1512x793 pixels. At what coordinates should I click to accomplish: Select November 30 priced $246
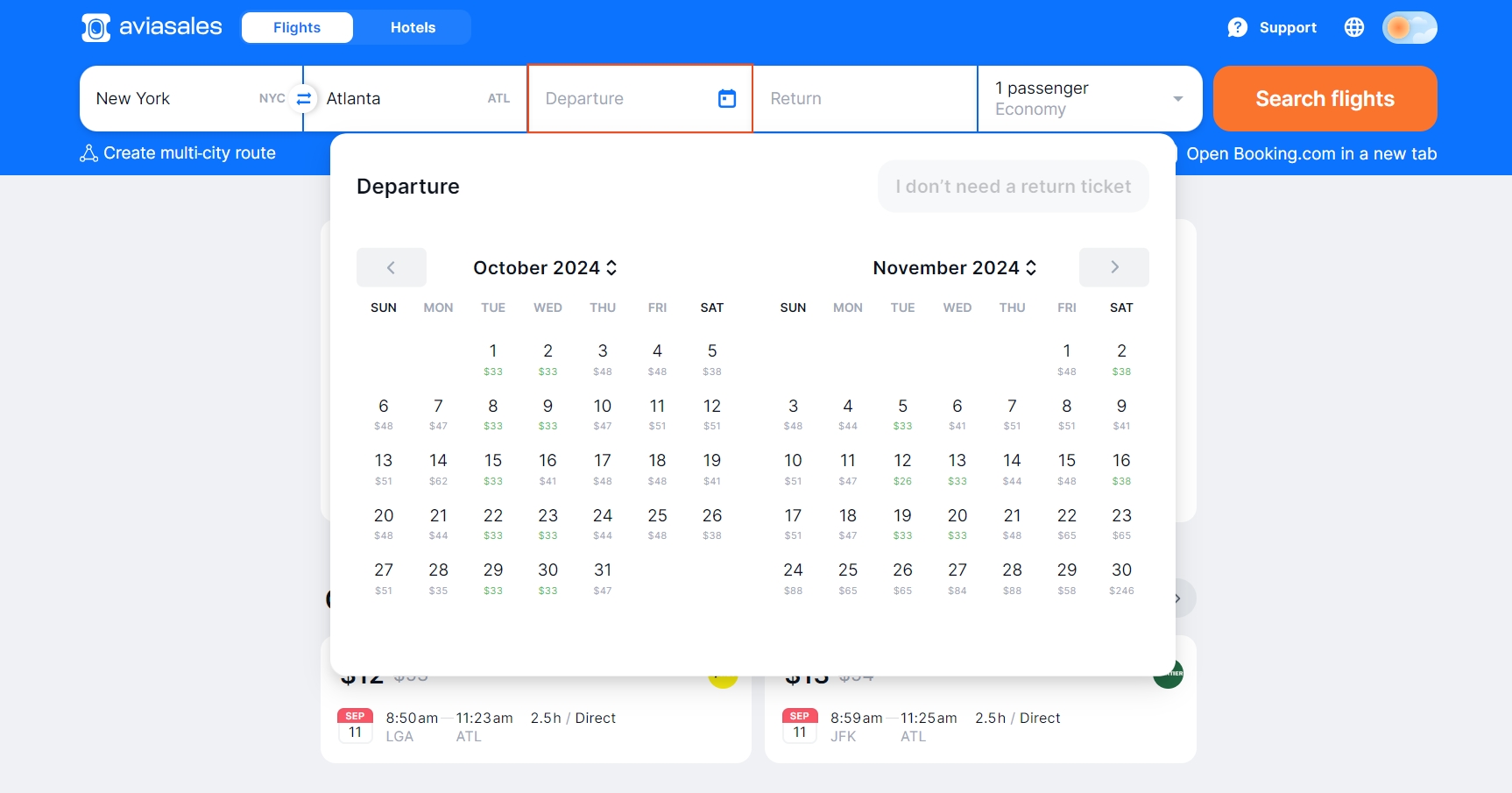click(1122, 578)
